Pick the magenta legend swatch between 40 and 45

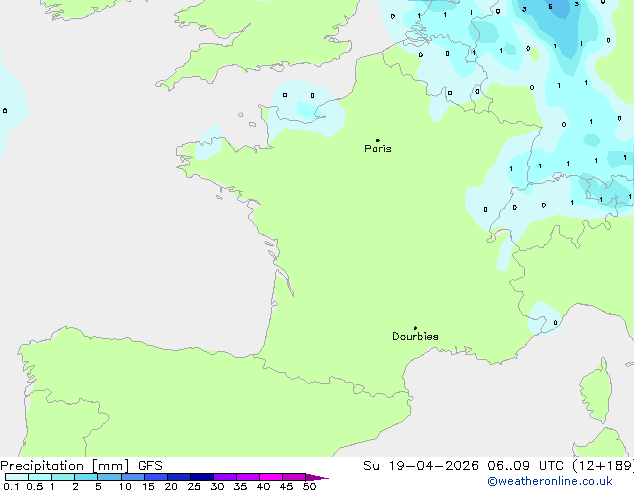[271, 477]
